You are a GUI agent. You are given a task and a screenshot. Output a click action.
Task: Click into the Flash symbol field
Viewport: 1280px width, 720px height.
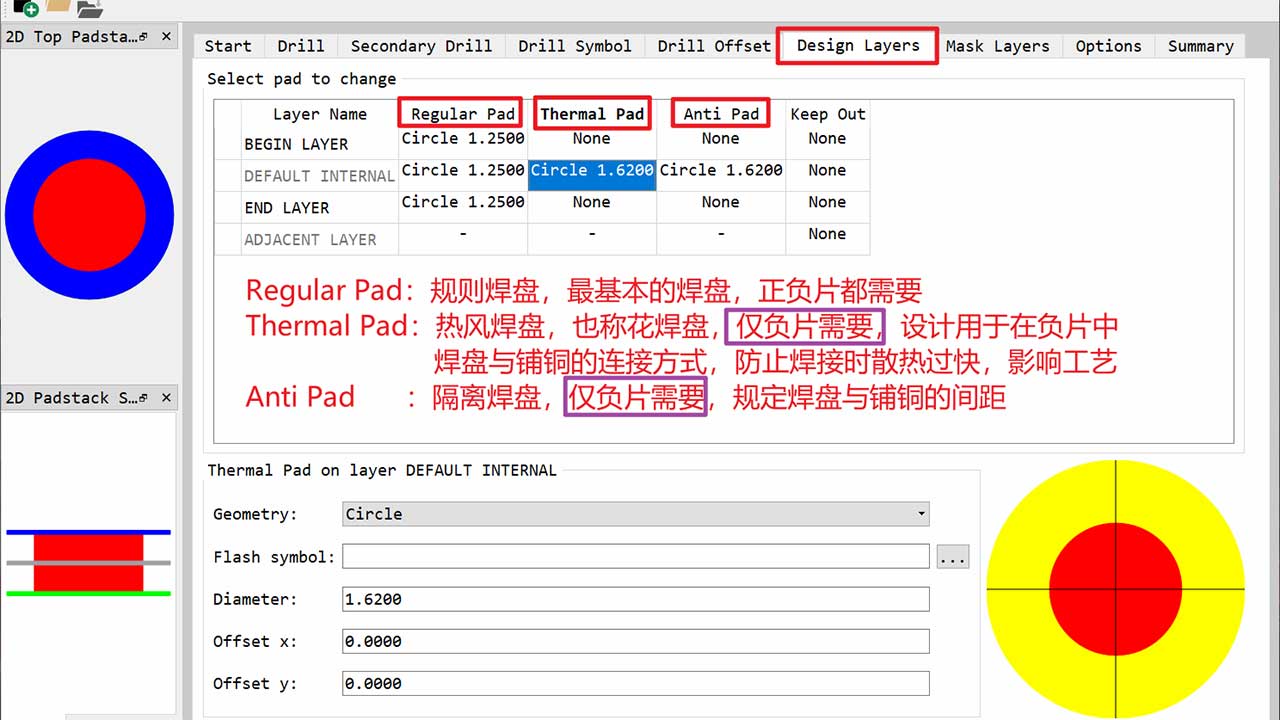pyautogui.click(x=635, y=557)
